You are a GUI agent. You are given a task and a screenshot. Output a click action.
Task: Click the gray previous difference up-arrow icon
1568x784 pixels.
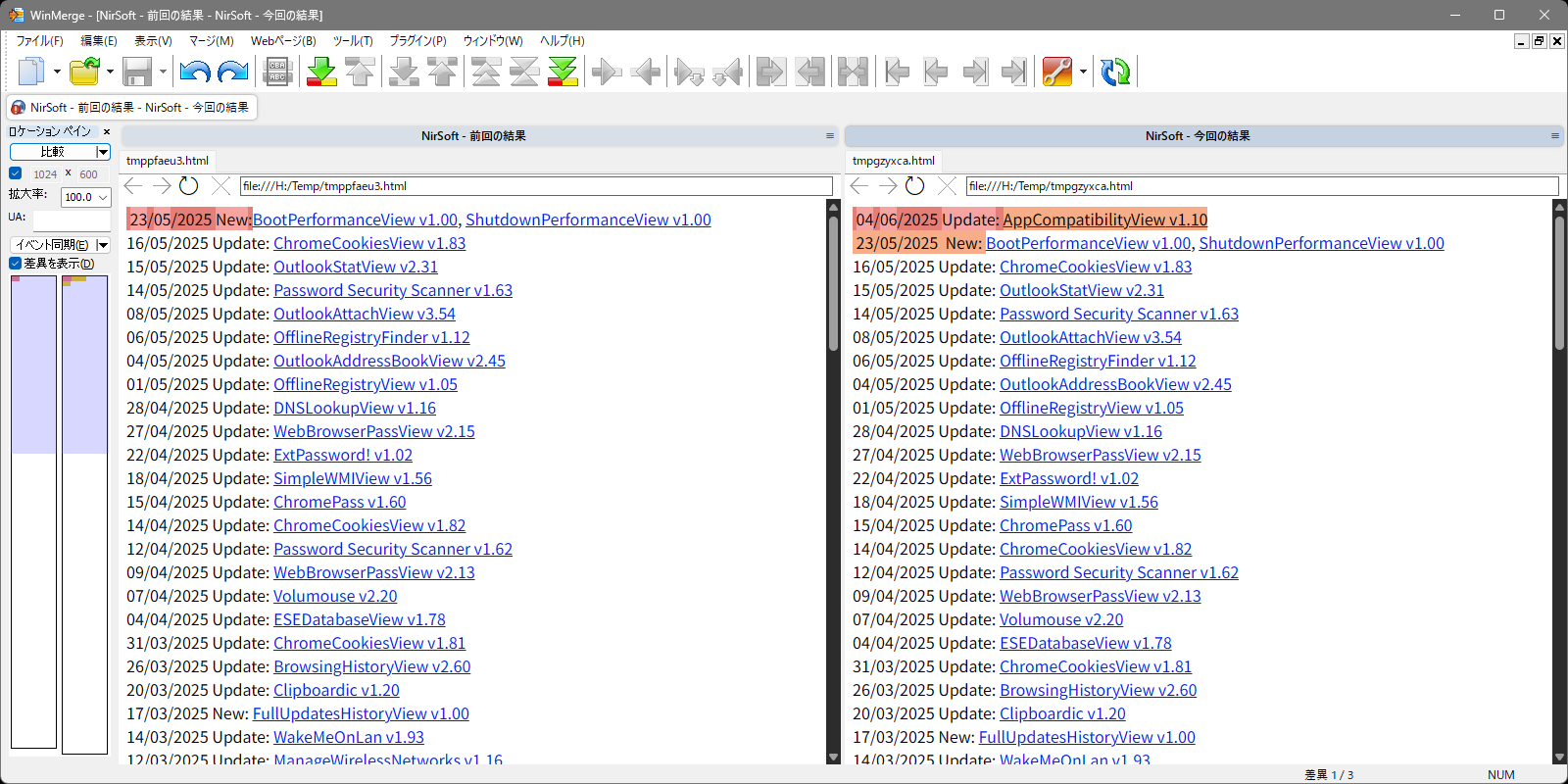pos(361,72)
